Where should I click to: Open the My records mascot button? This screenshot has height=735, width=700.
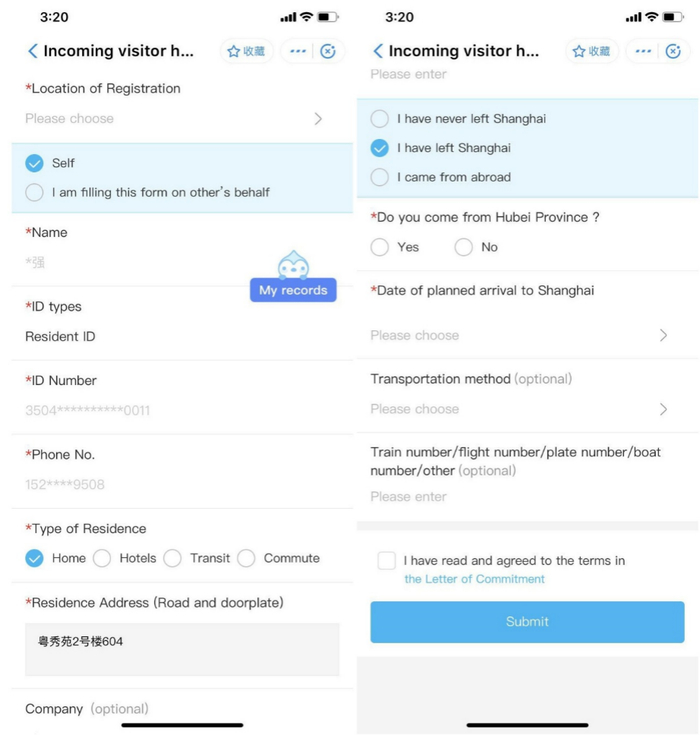point(293,277)
